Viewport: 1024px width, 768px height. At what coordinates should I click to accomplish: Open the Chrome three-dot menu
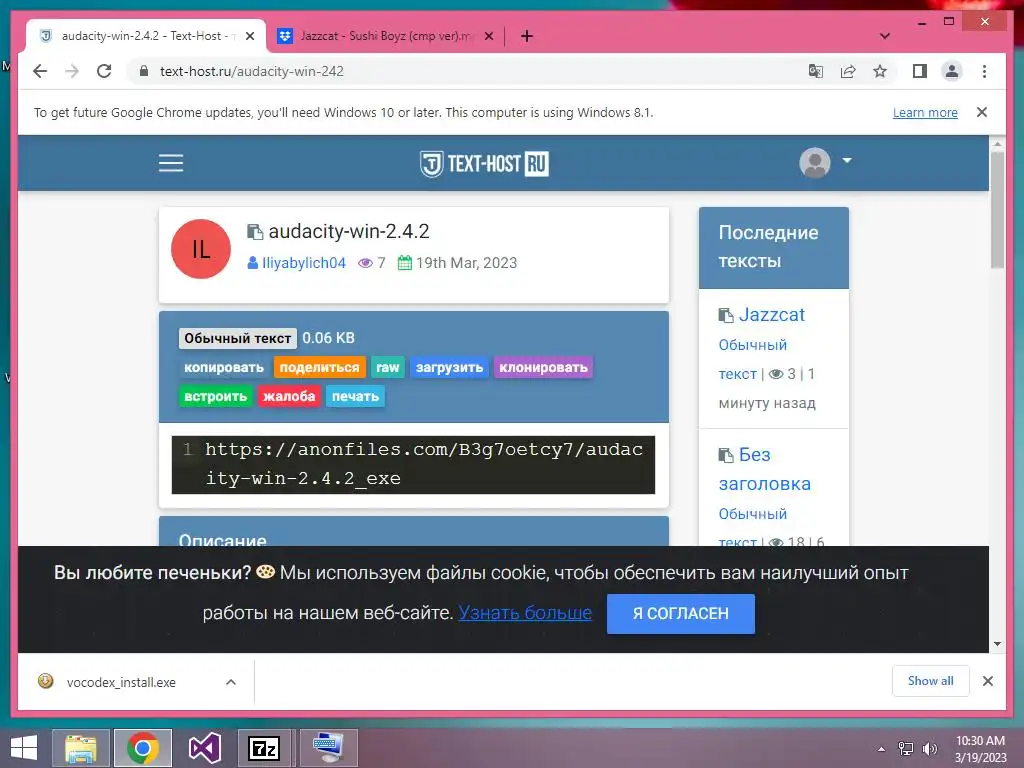[984, 71]
